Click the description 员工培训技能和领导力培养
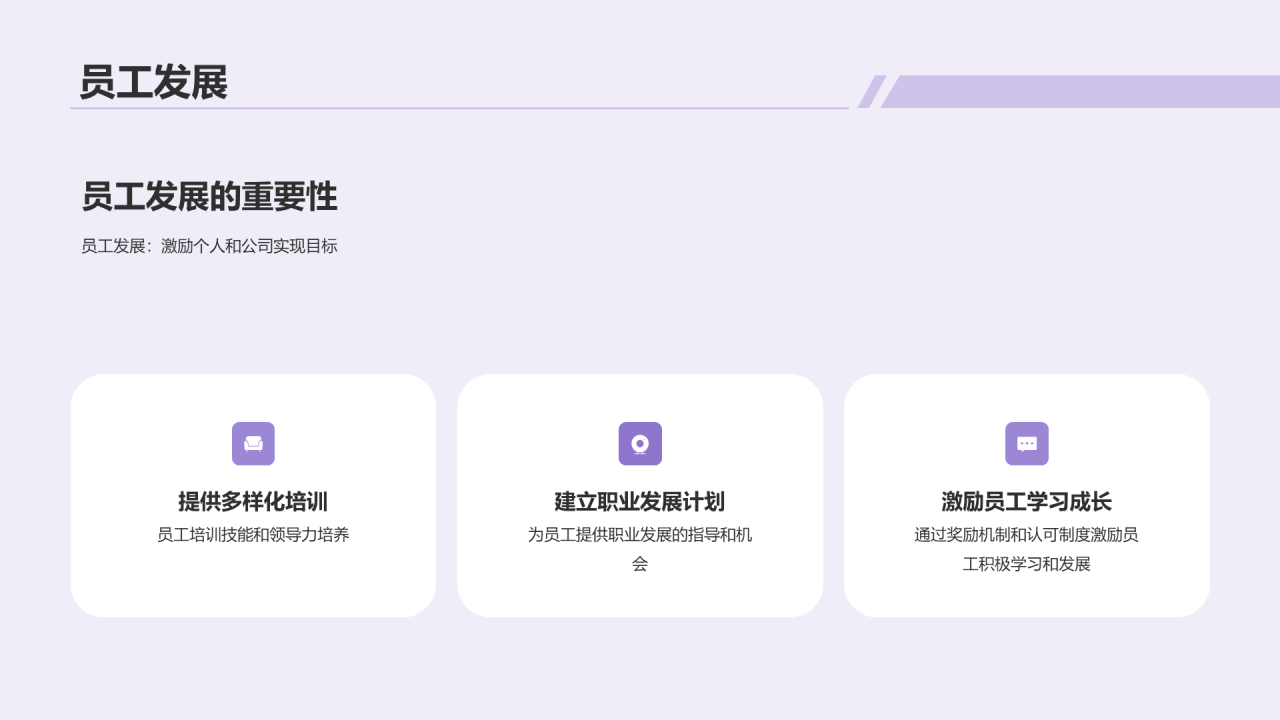This screenshot has height=720, width=1280. coord(253,535)
